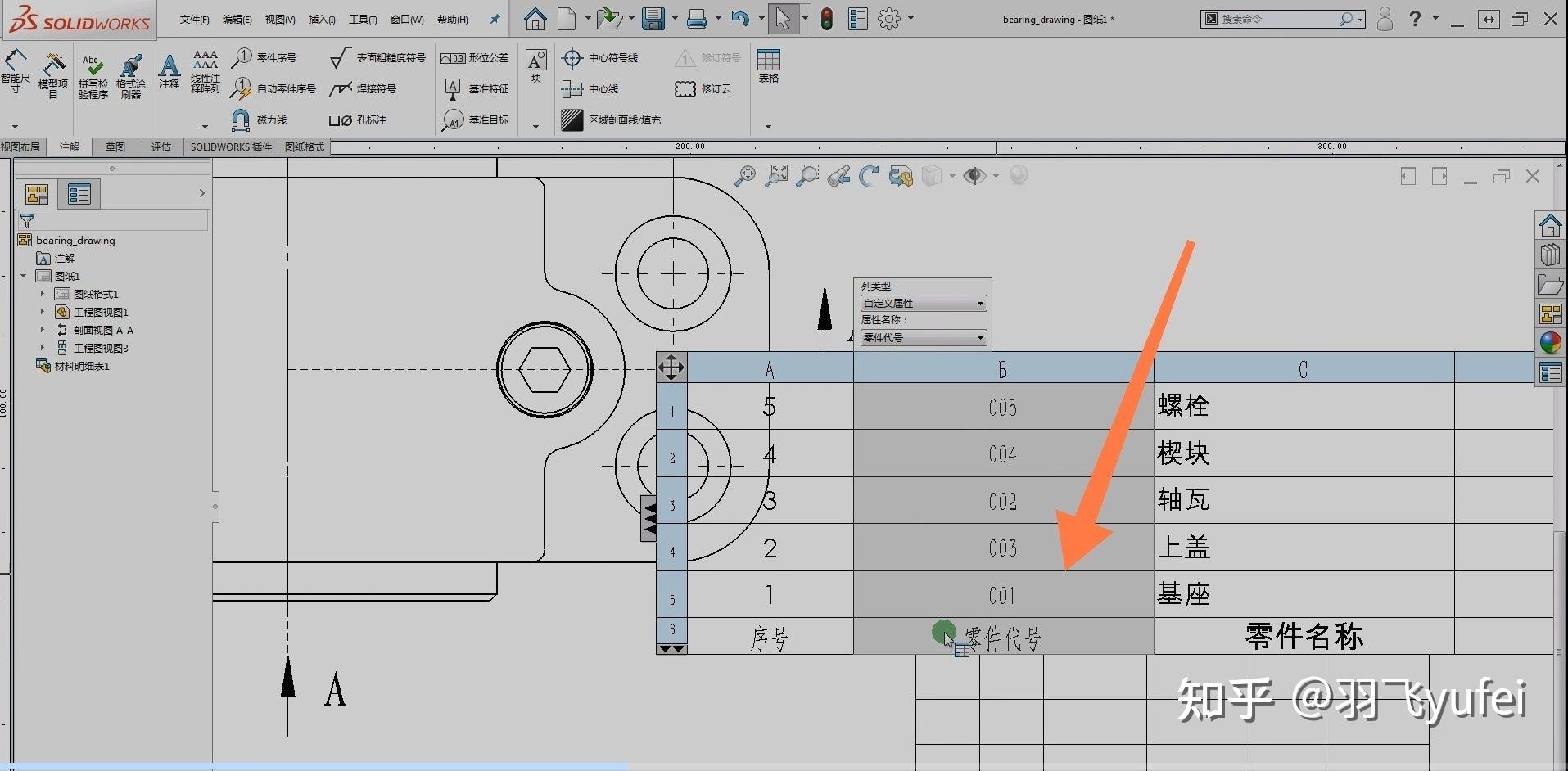Select the 注解 folder in the tree

coord(56,258)
